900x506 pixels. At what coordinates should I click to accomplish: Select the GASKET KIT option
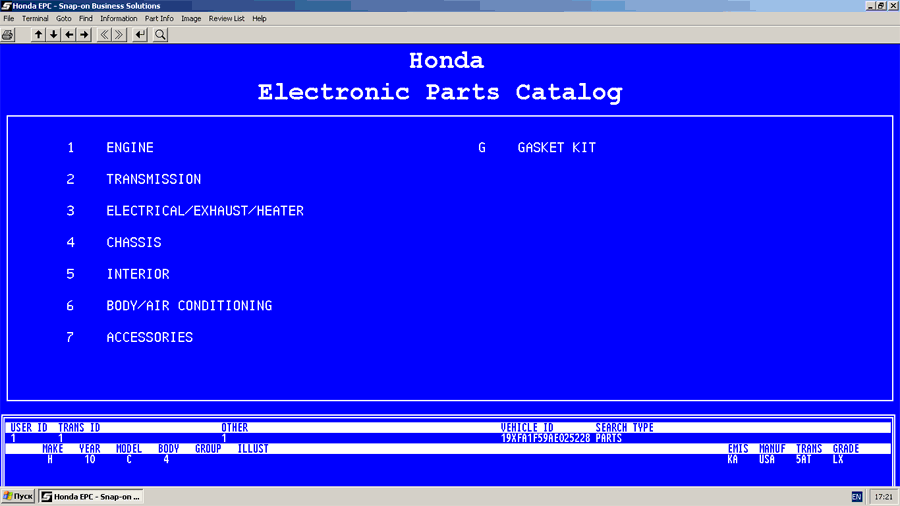tap(557, 148)
